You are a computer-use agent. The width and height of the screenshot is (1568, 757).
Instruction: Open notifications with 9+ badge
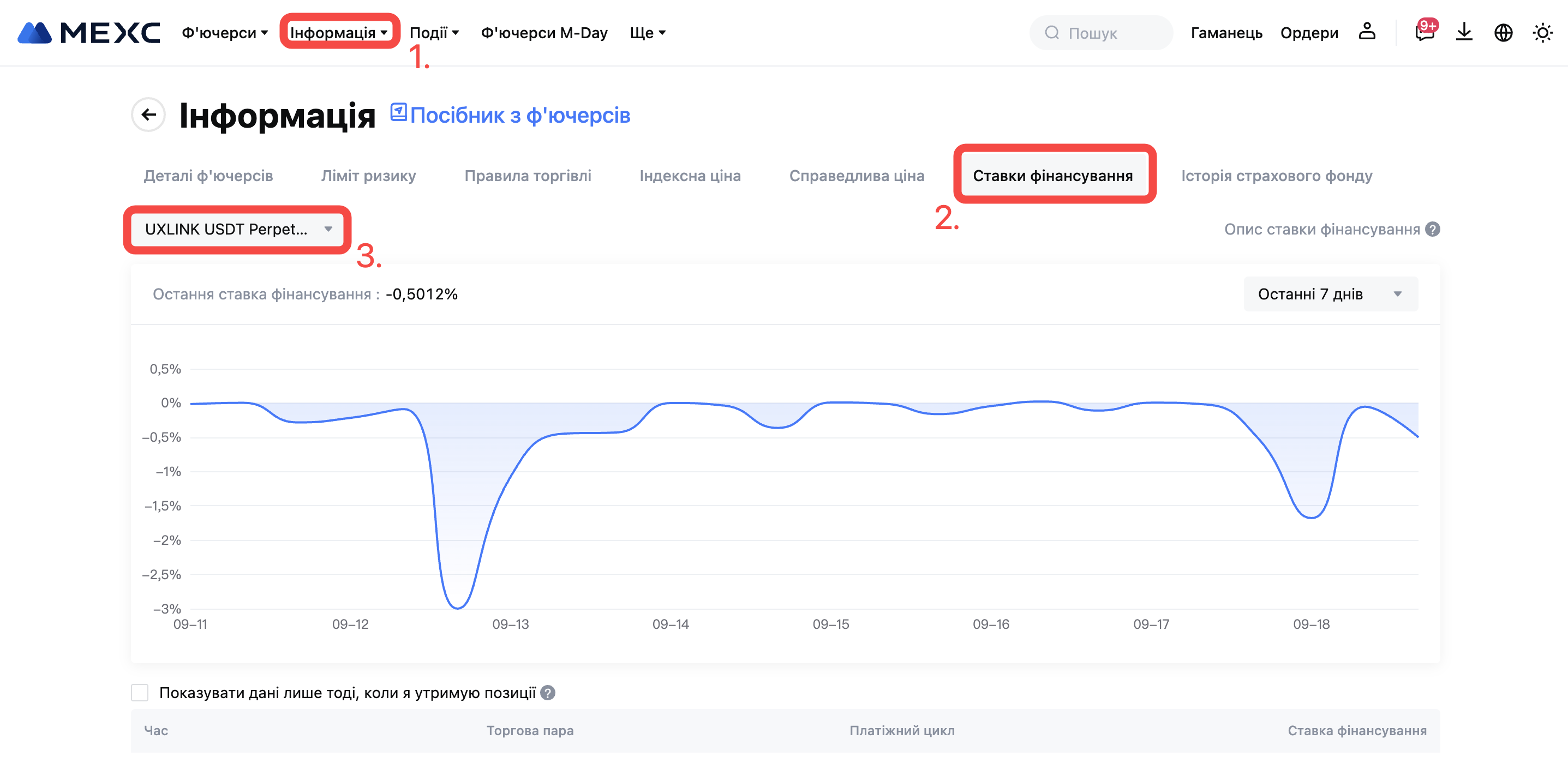pyautogui.click(x=1424, y=32)
